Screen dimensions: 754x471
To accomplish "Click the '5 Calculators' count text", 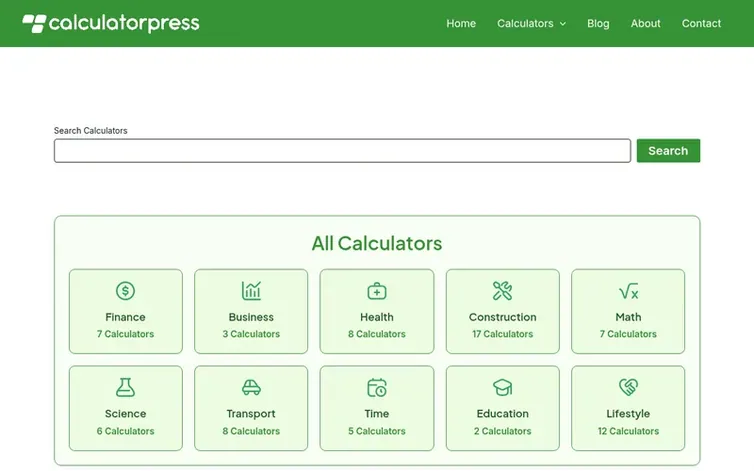I will (x=377, y=431).
